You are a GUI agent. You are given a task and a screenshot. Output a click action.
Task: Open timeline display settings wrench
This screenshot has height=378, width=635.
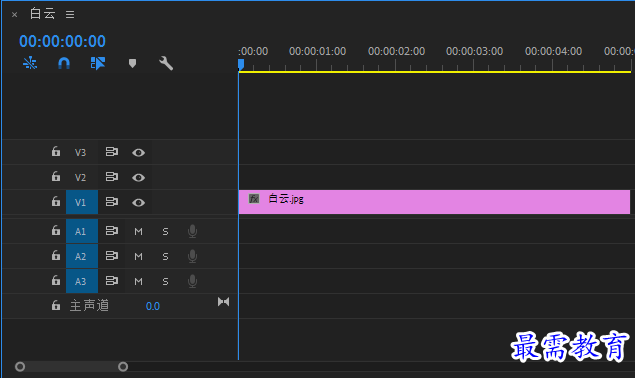pyautogui.click(x=166, y=63)
